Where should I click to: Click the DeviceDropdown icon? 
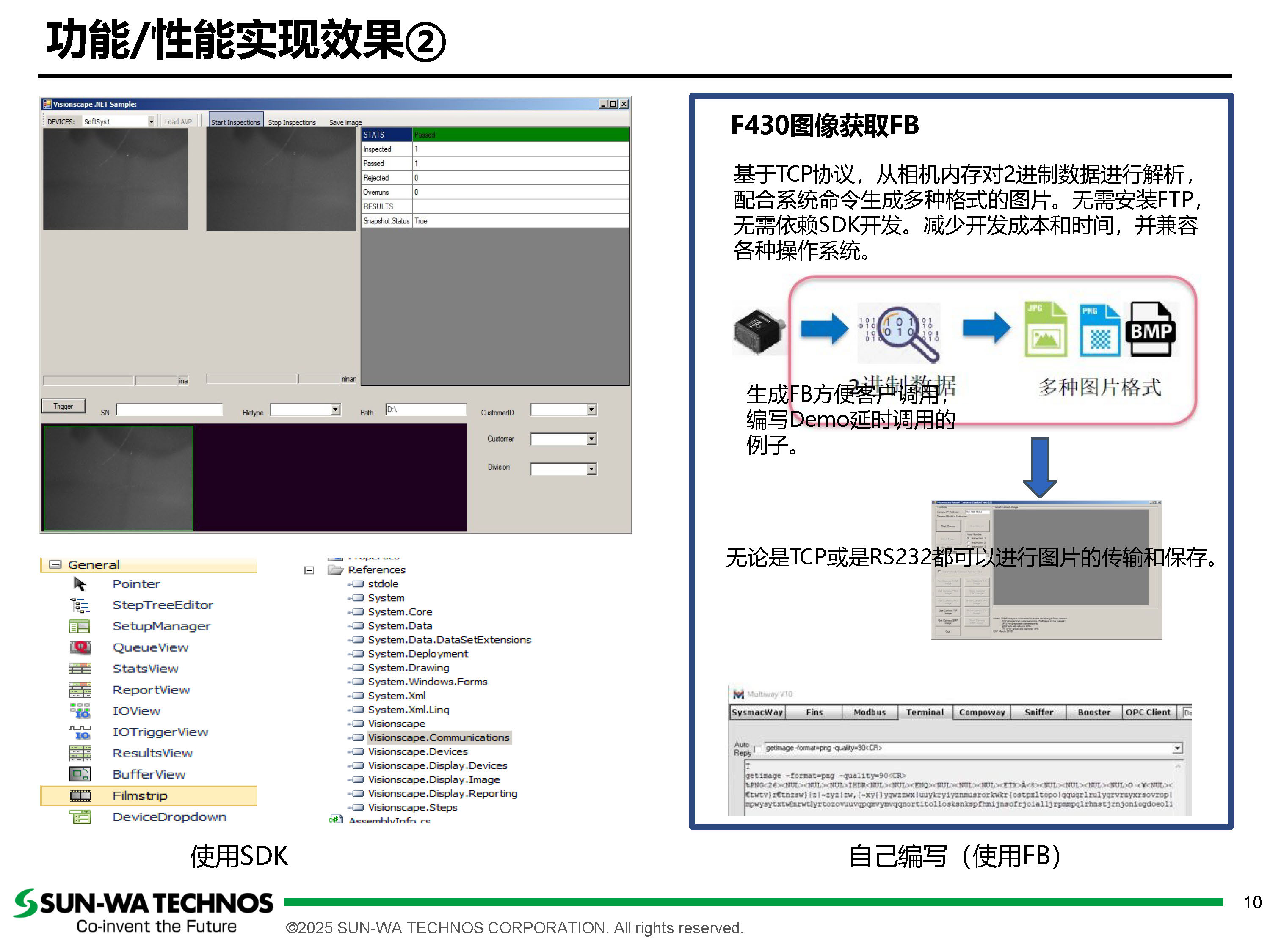(x=80, y=817)
